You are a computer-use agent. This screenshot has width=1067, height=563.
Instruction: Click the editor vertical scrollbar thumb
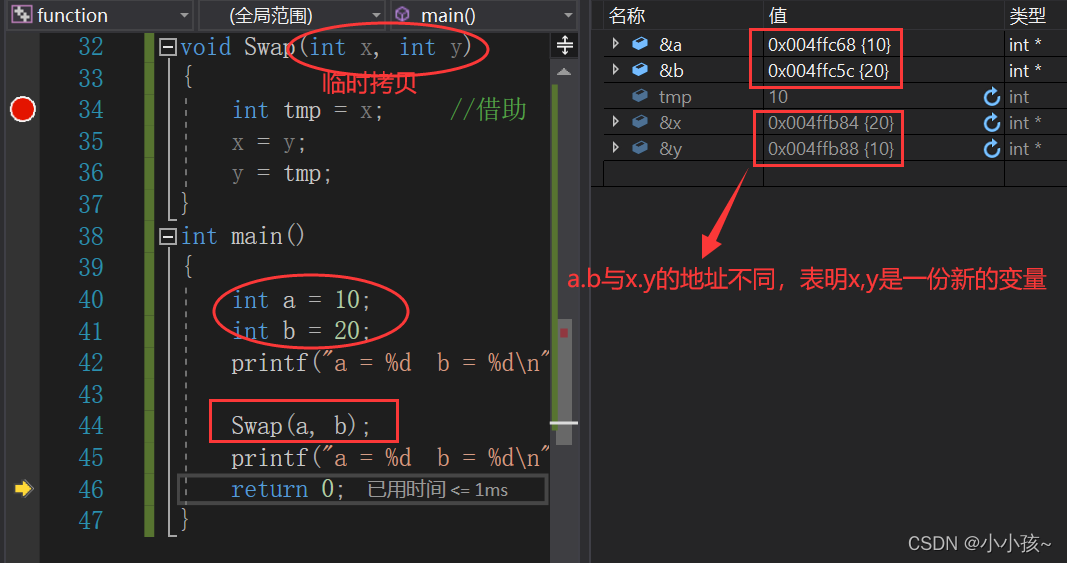pyautogui.click(x=564, y=381)
